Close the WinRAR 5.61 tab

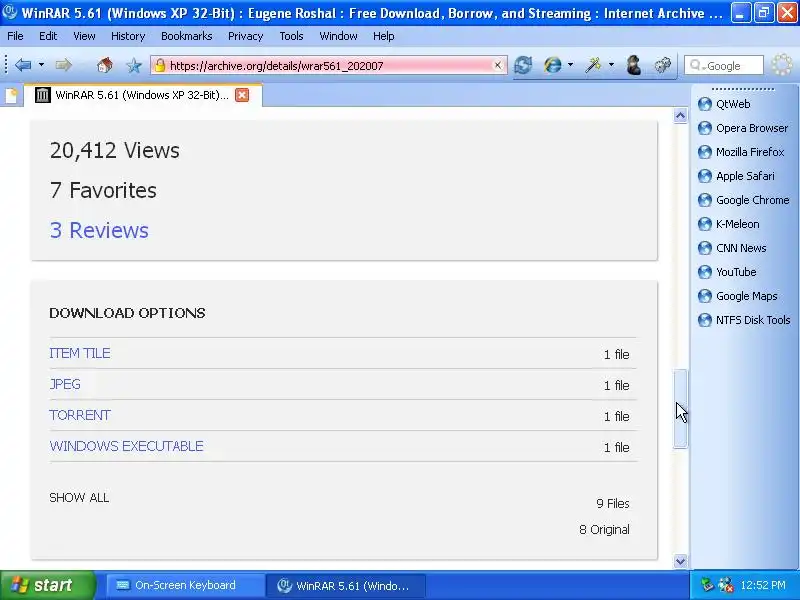242,95
